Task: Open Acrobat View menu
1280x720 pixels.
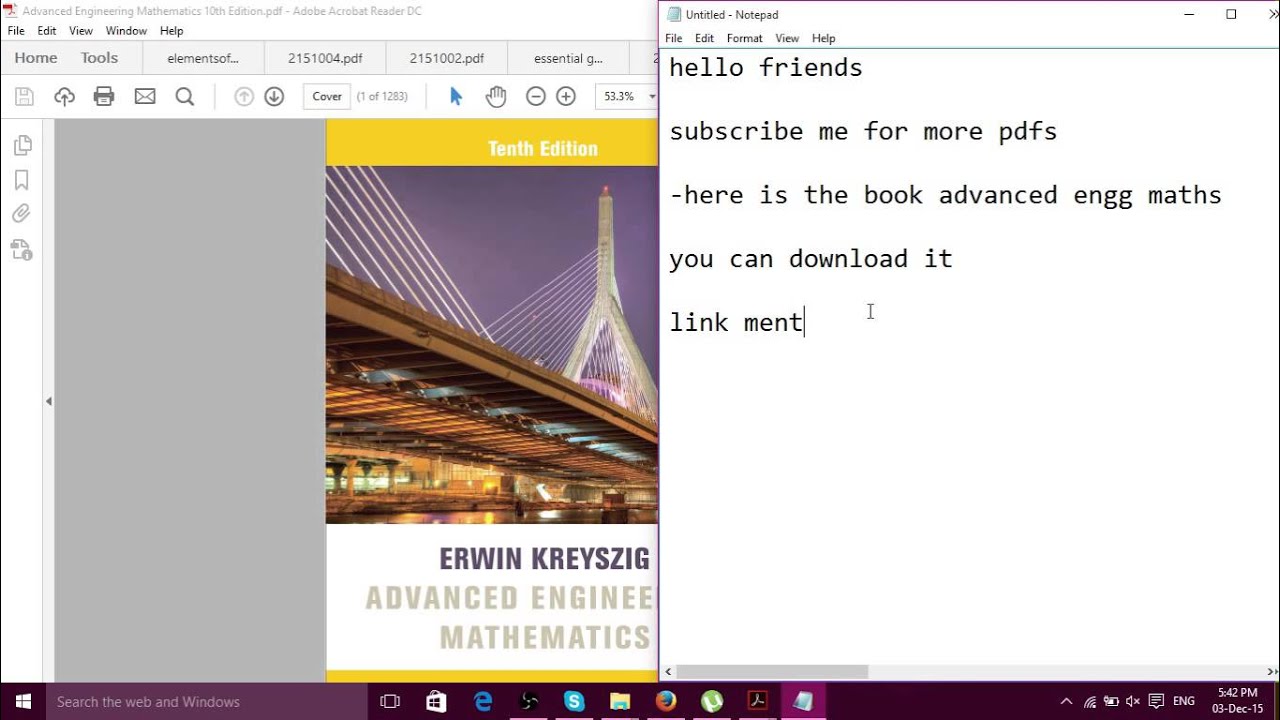Action: point(81,31)
